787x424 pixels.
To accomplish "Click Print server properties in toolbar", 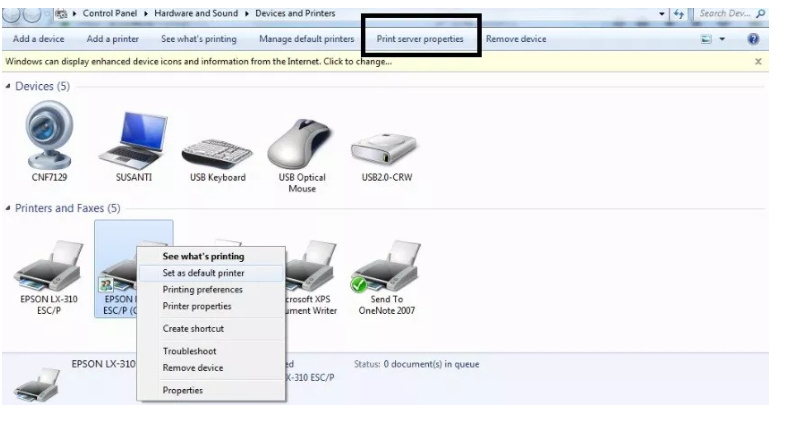I will point(420,39).
